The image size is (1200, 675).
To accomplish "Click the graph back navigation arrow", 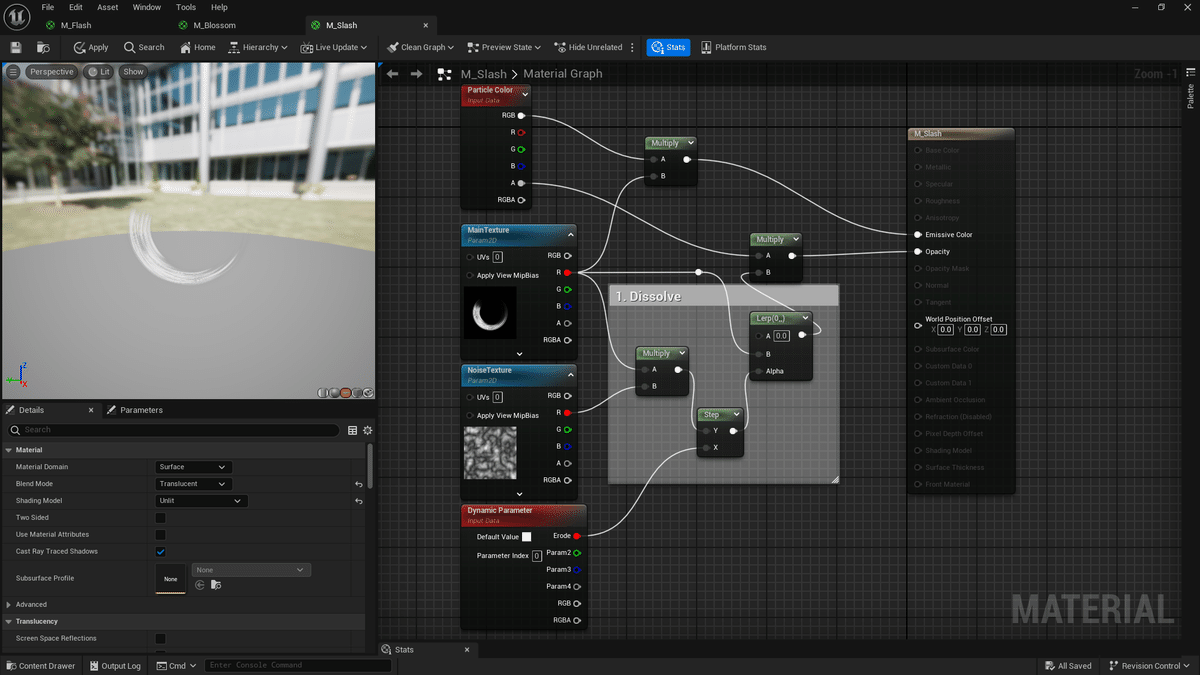I will pyautogui.click(x=392, y=74).
